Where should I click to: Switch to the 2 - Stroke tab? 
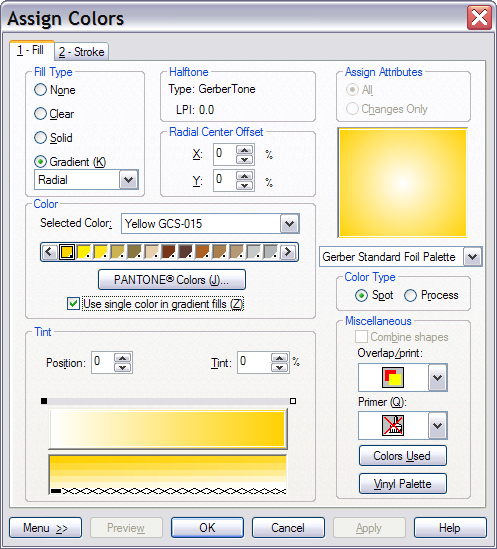[81, 52]
